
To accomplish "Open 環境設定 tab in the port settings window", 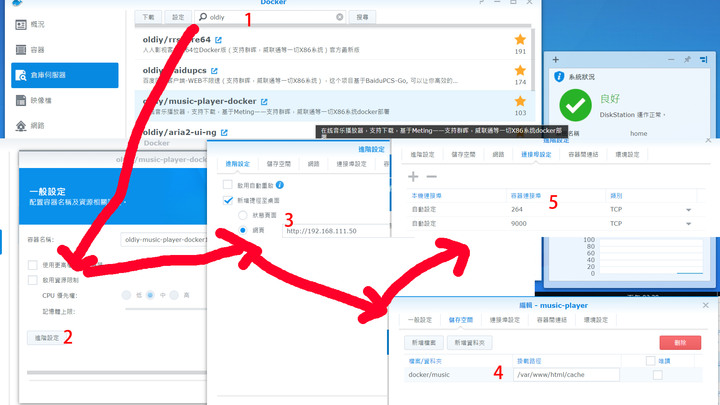I will [627, 155].
